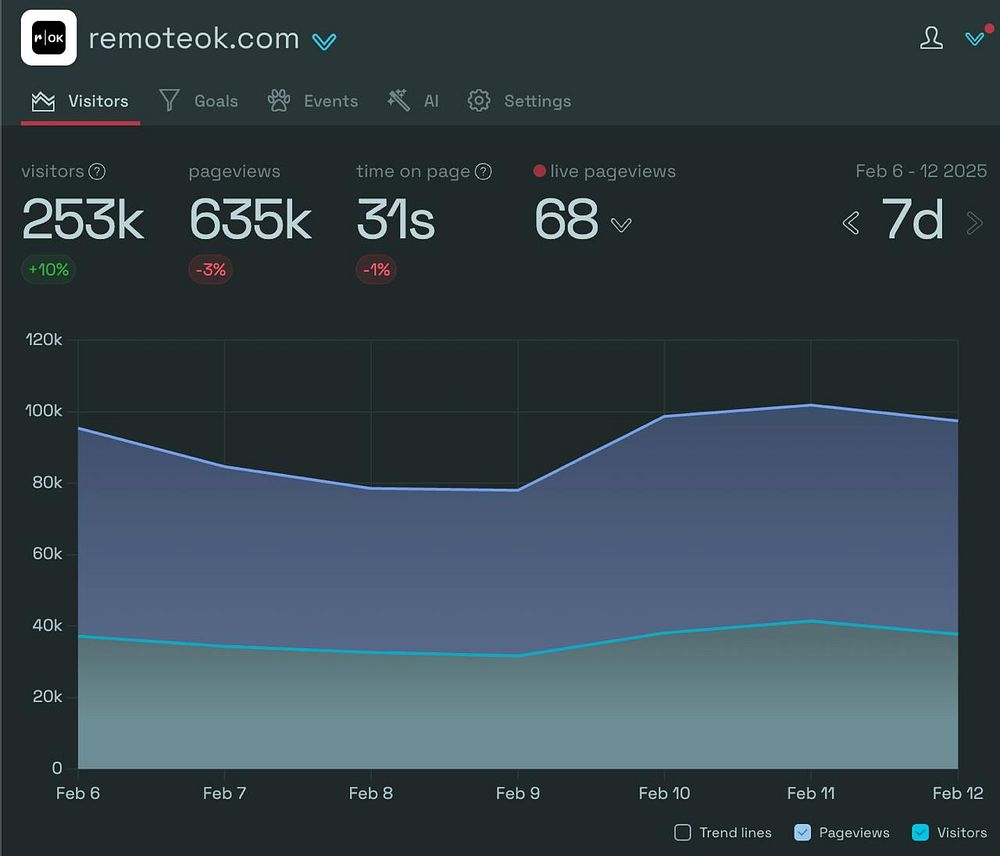Viewport: 1000px width, 856px height.
Task: Open the user account profile icon
Action: (x=931, y=38)
